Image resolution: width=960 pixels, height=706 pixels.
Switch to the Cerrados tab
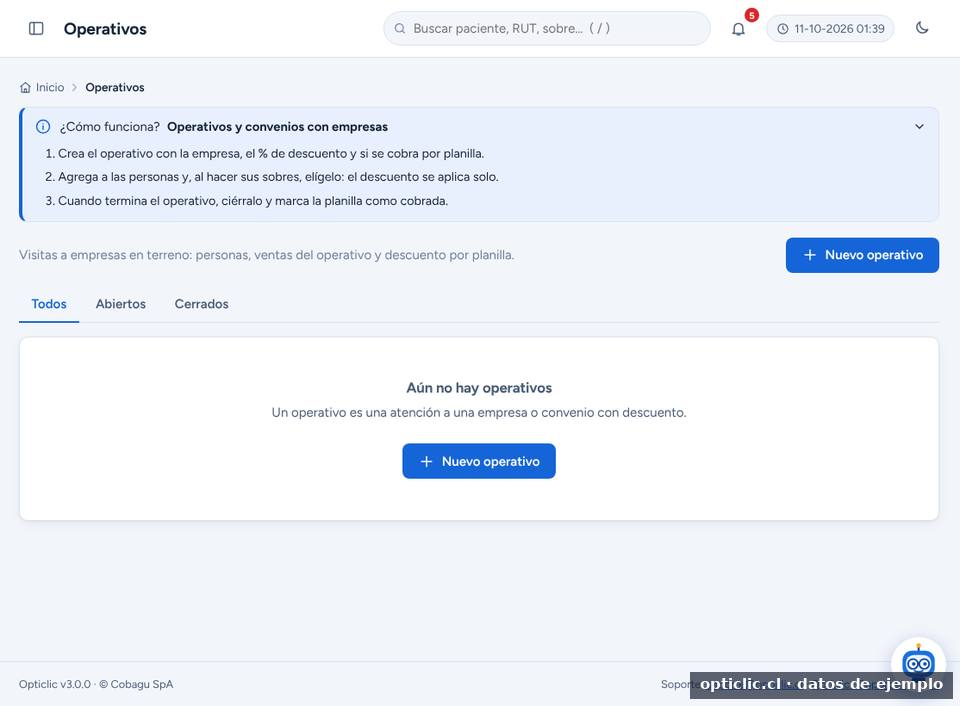pyautogui.click(x=201, y=304)
